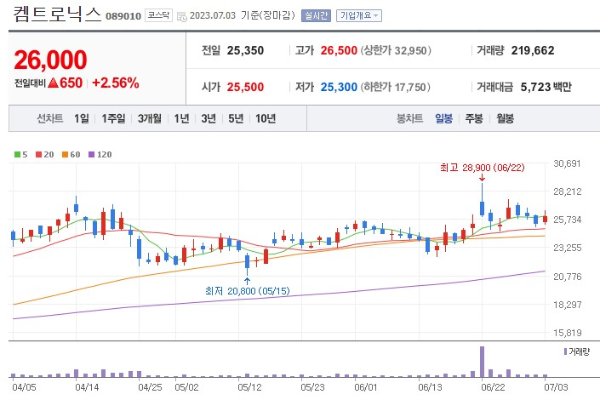Image resolution: width=600 pixels, height=410 pixels.
Task: Click the low price 25,300
Action: pos(339,87)
